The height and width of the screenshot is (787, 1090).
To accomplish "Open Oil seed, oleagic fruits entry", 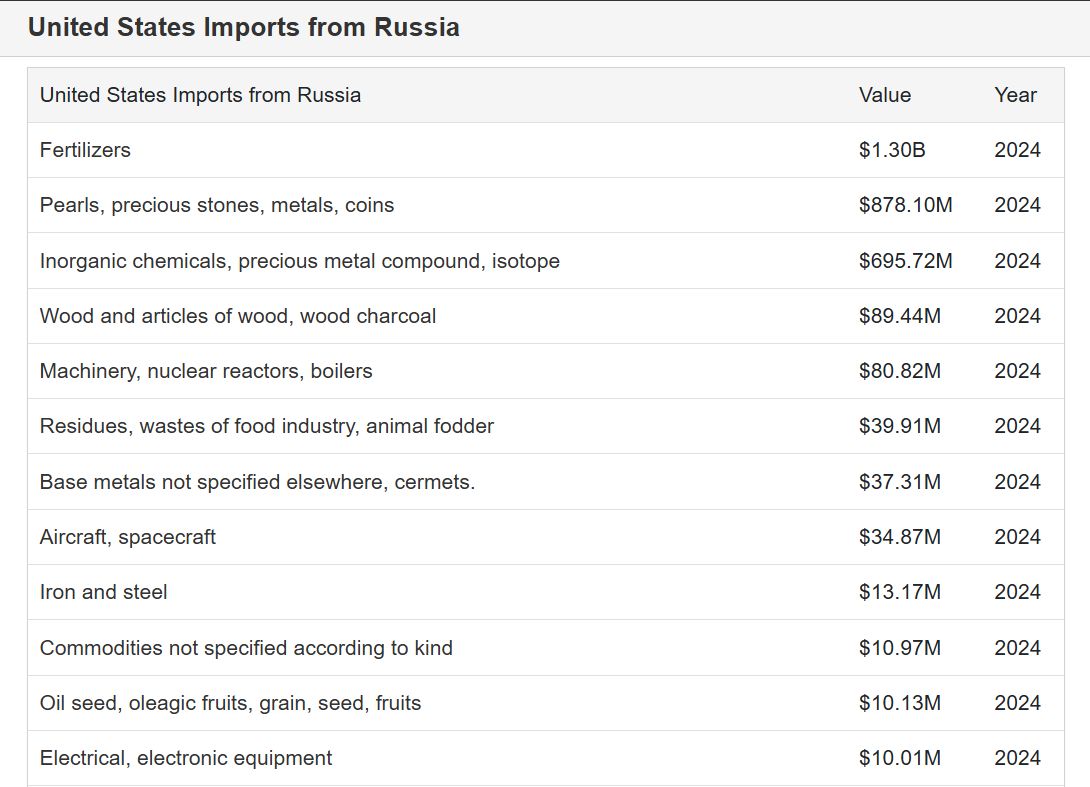I will 230,703.
